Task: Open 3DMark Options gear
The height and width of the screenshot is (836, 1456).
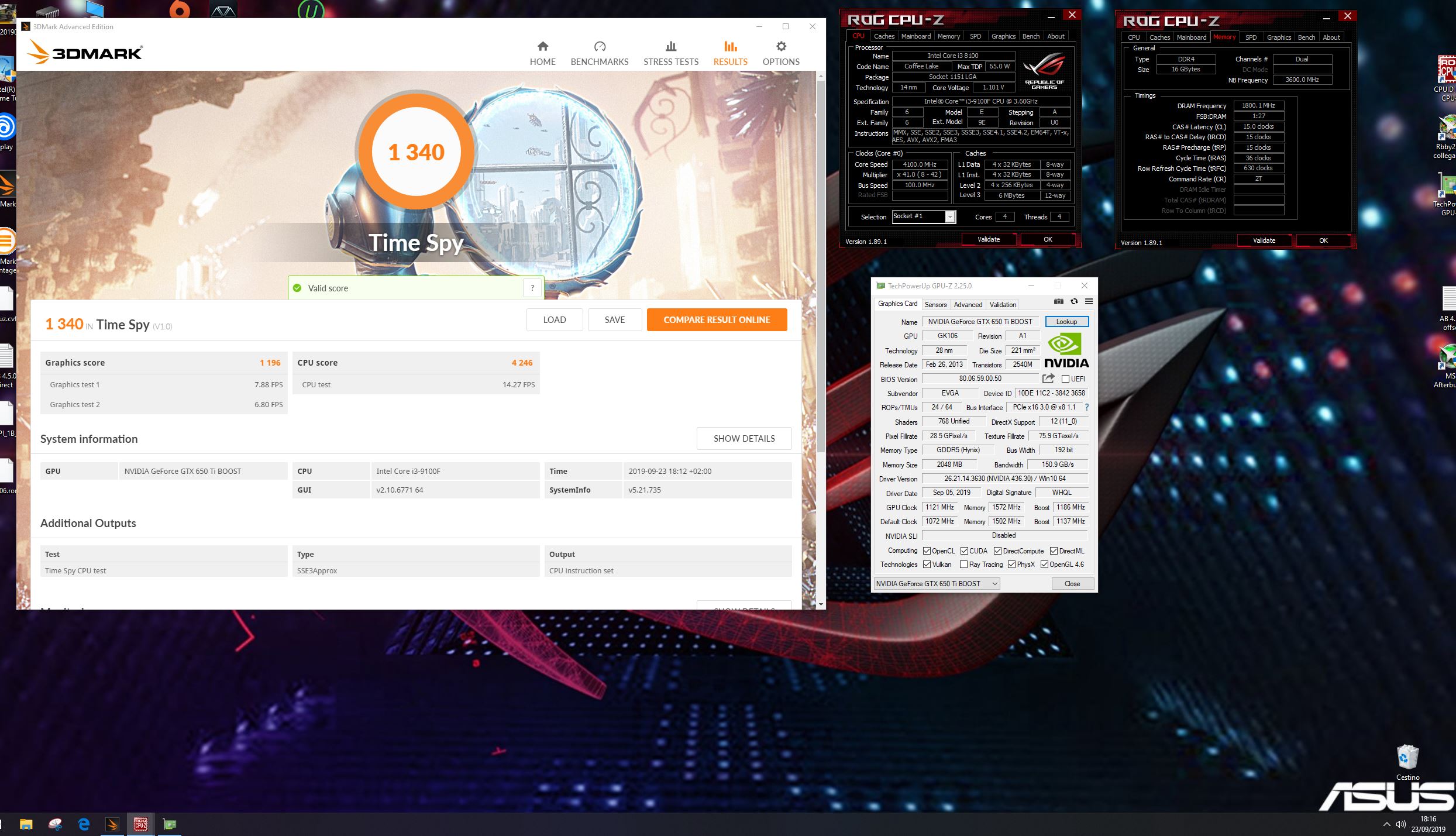Action: tap(781, 53)
